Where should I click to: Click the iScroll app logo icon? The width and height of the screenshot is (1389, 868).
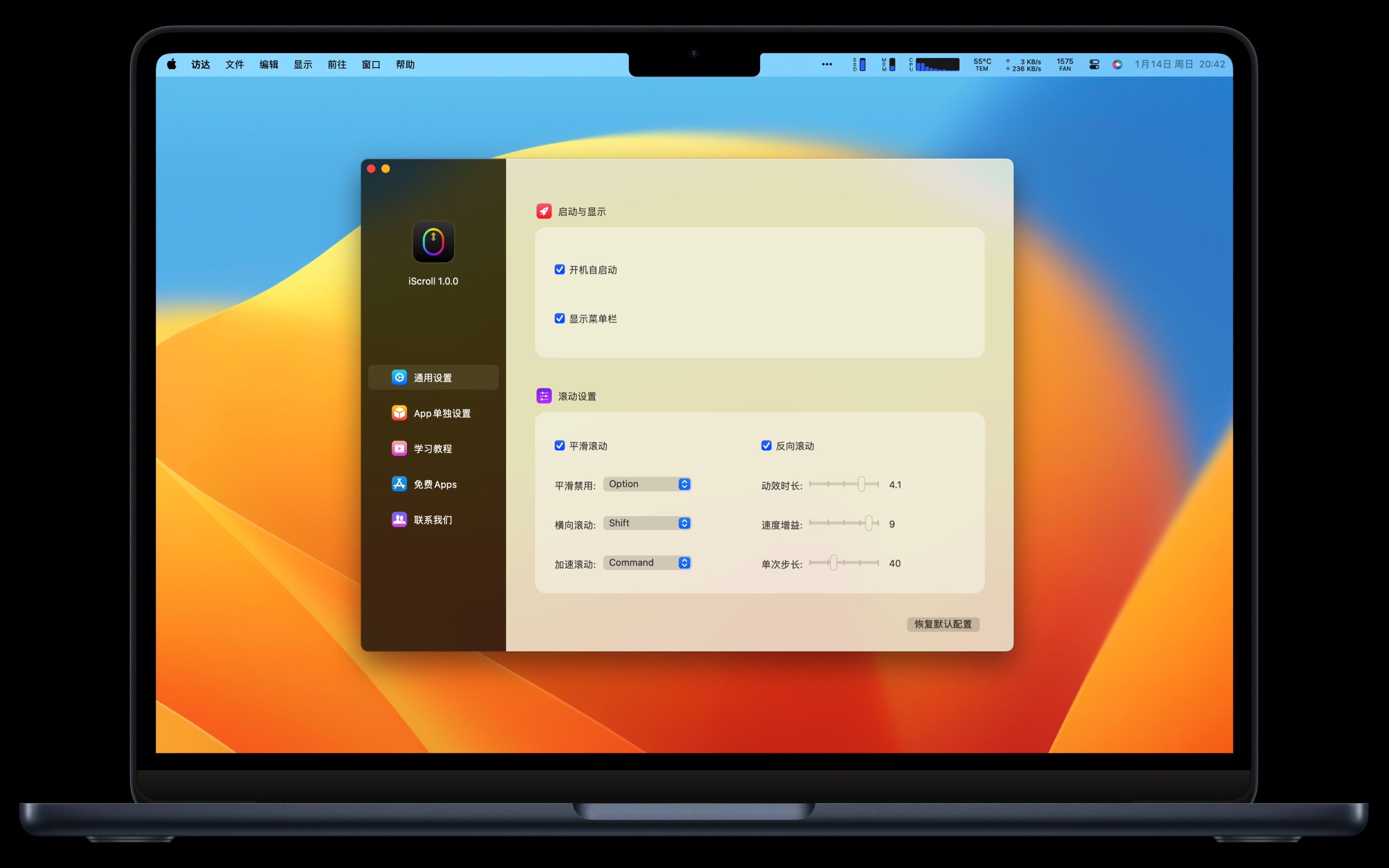tap(434, 242)
